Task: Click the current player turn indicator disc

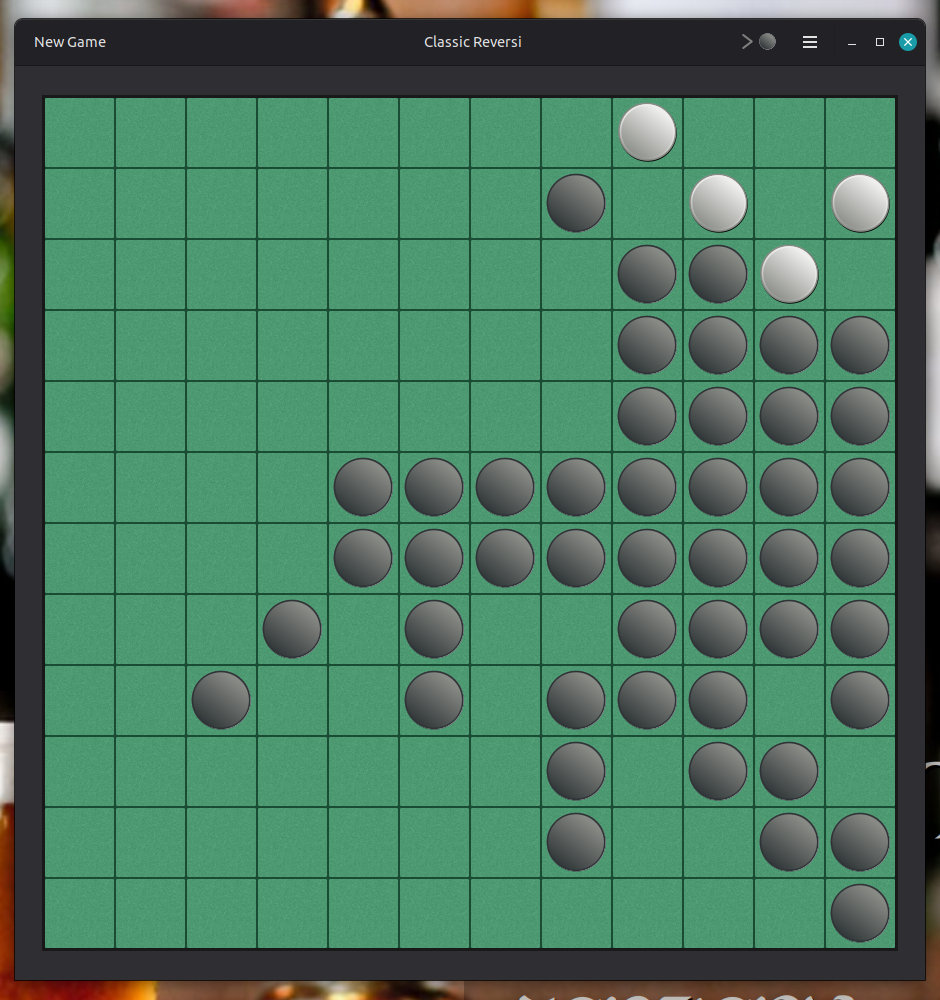Action: [x=766, y=42]
